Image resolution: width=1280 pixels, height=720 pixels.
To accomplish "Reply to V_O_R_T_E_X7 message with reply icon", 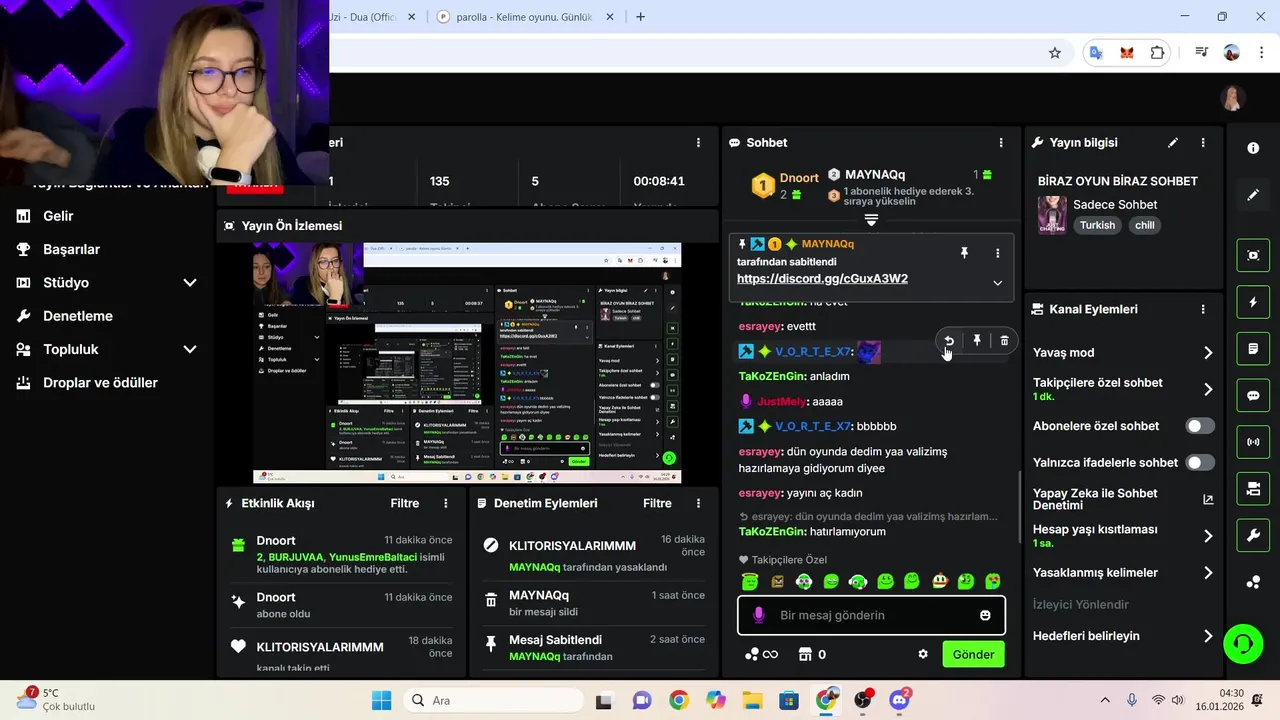I will pos(949,341).
